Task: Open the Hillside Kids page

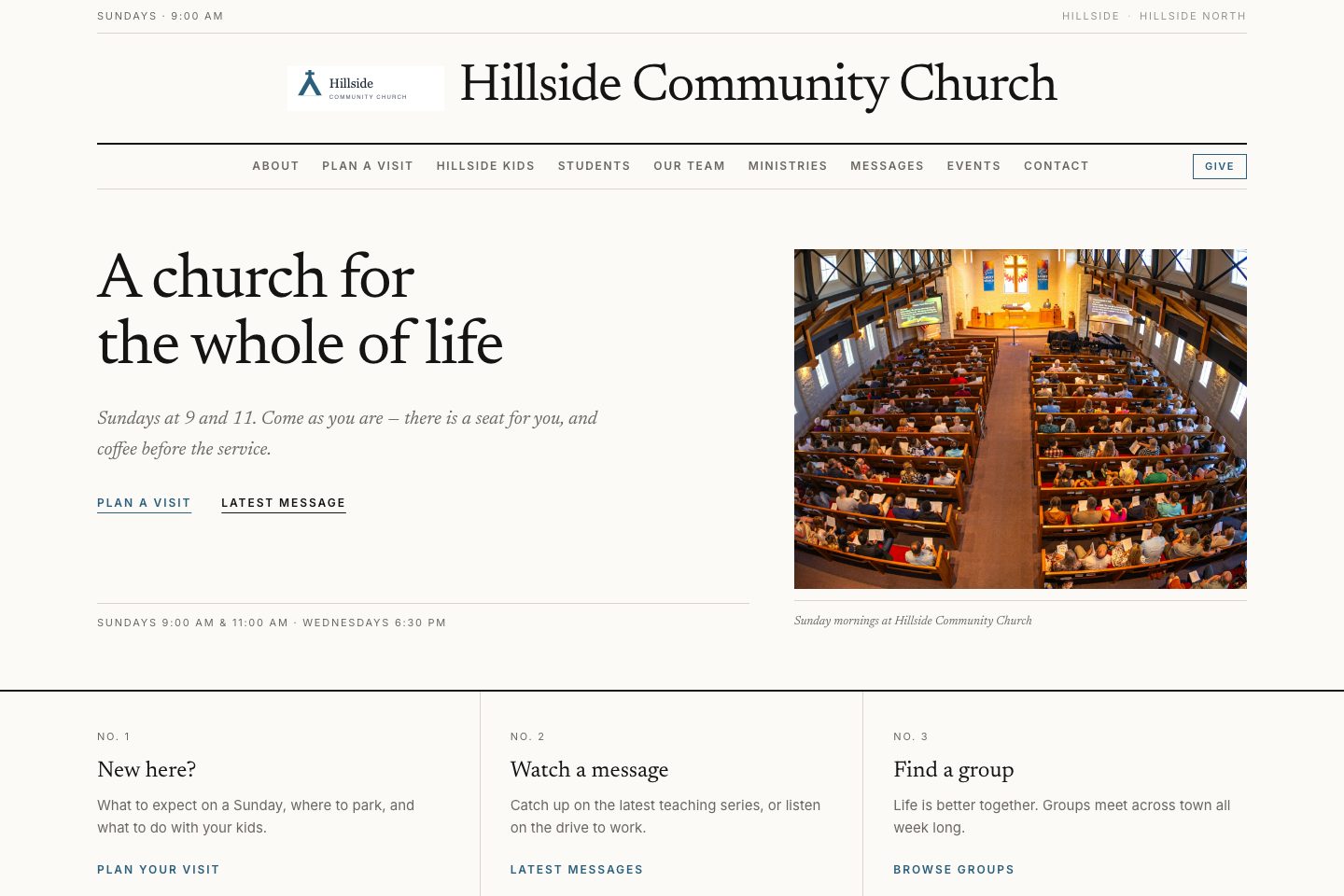Action: [485, 166]
